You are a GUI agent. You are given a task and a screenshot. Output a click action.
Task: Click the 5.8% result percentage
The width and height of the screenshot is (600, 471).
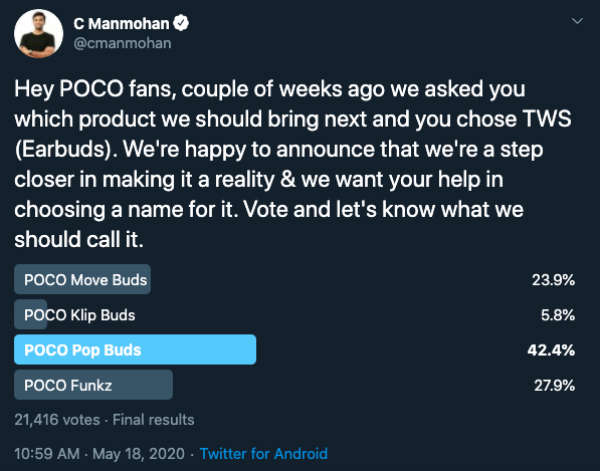click(x=557, y=315)
